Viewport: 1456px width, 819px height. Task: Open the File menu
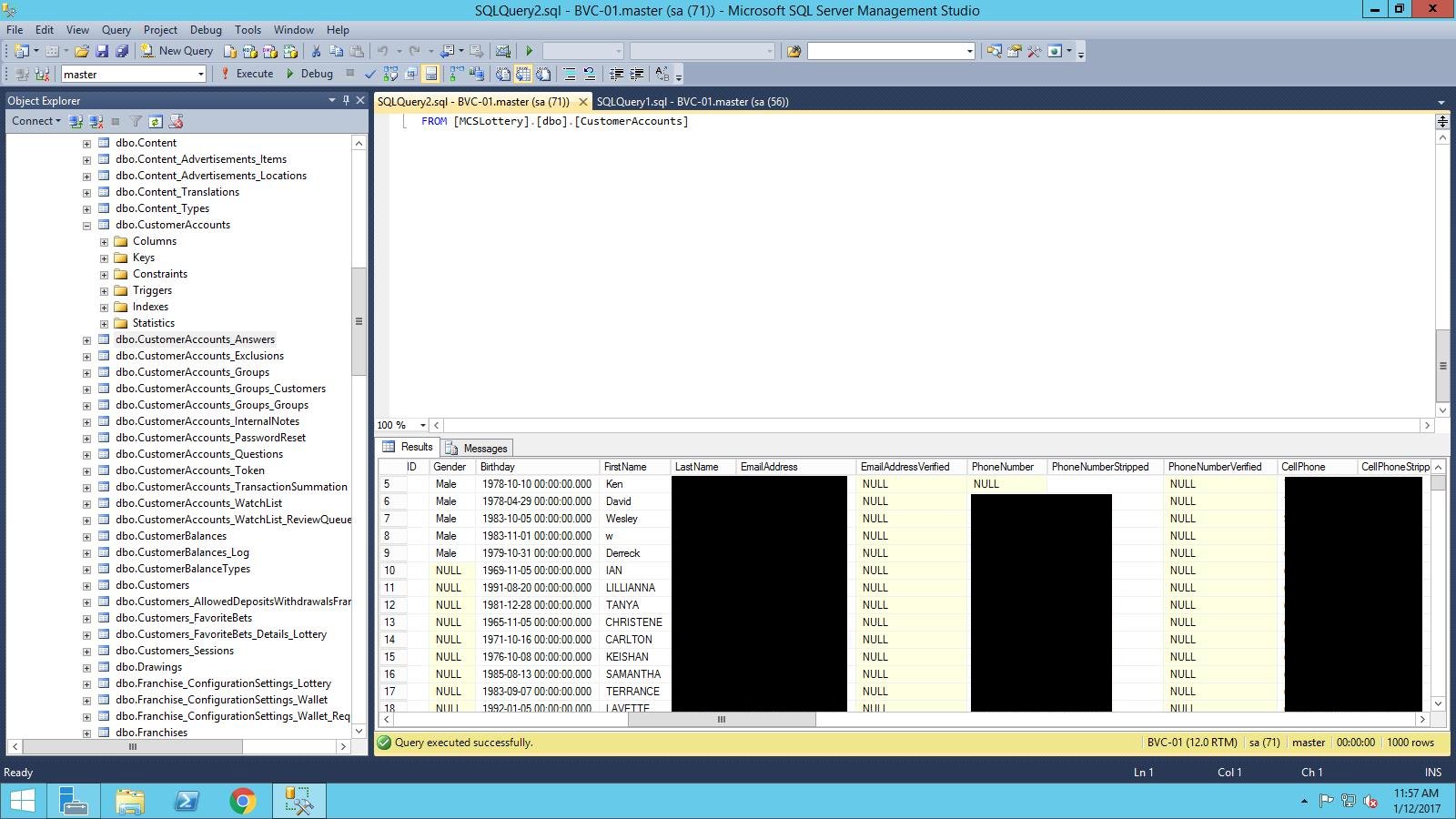coord(15,29)
